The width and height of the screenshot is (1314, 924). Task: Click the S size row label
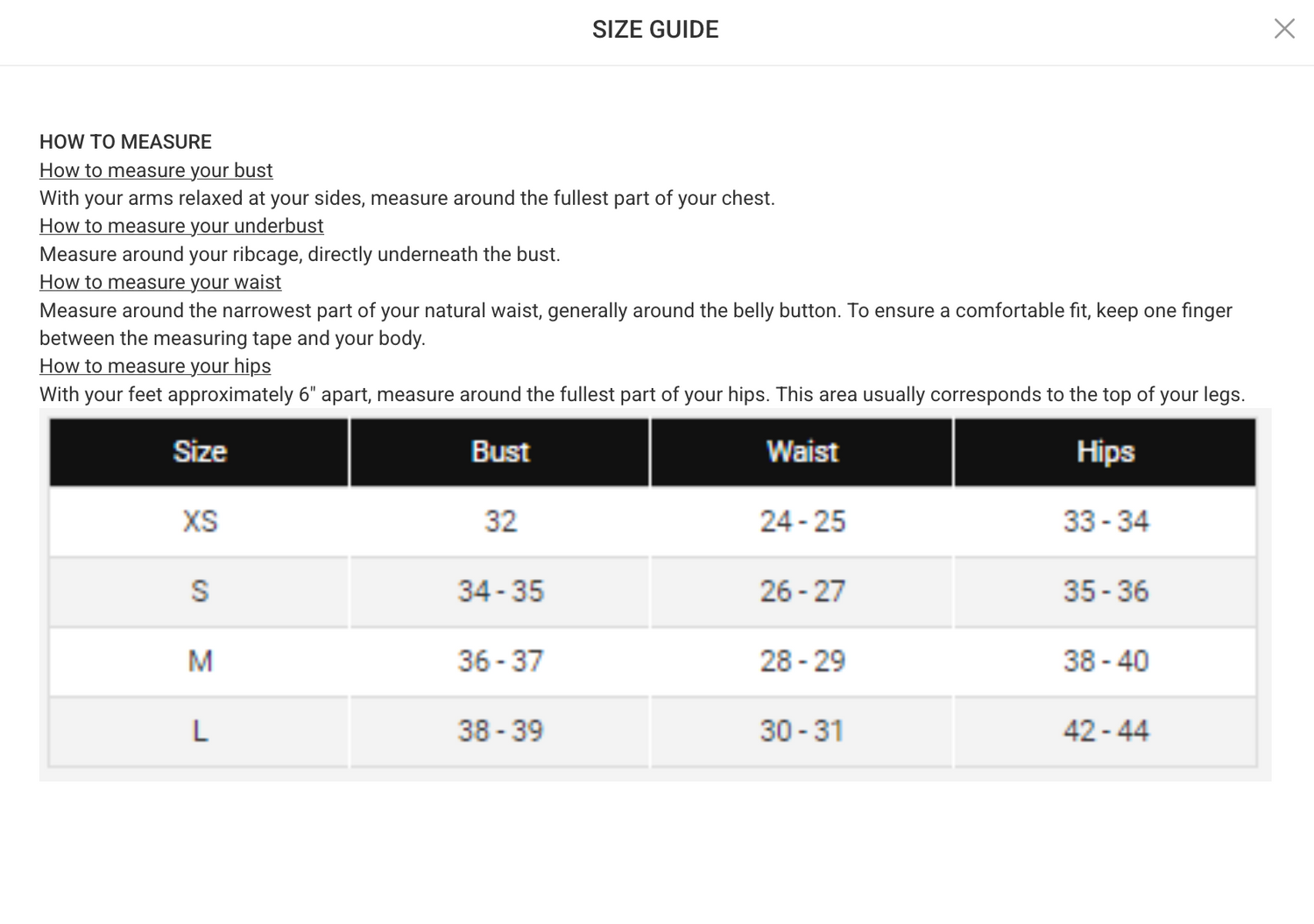(x=200, y=592)
